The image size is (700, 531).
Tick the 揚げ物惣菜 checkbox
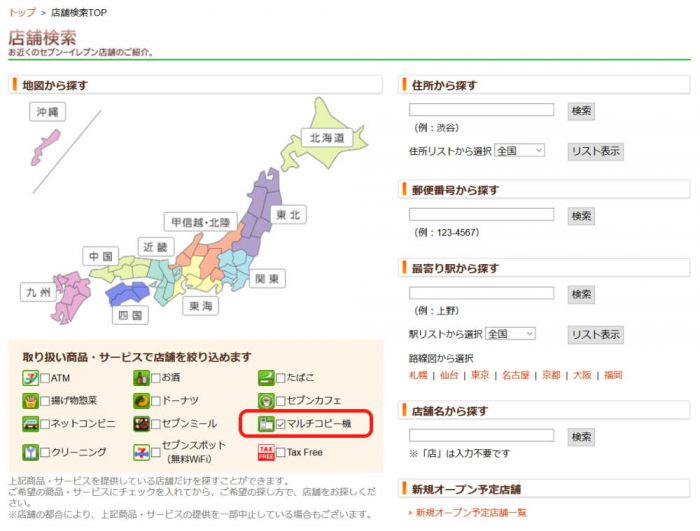(45, 401)
